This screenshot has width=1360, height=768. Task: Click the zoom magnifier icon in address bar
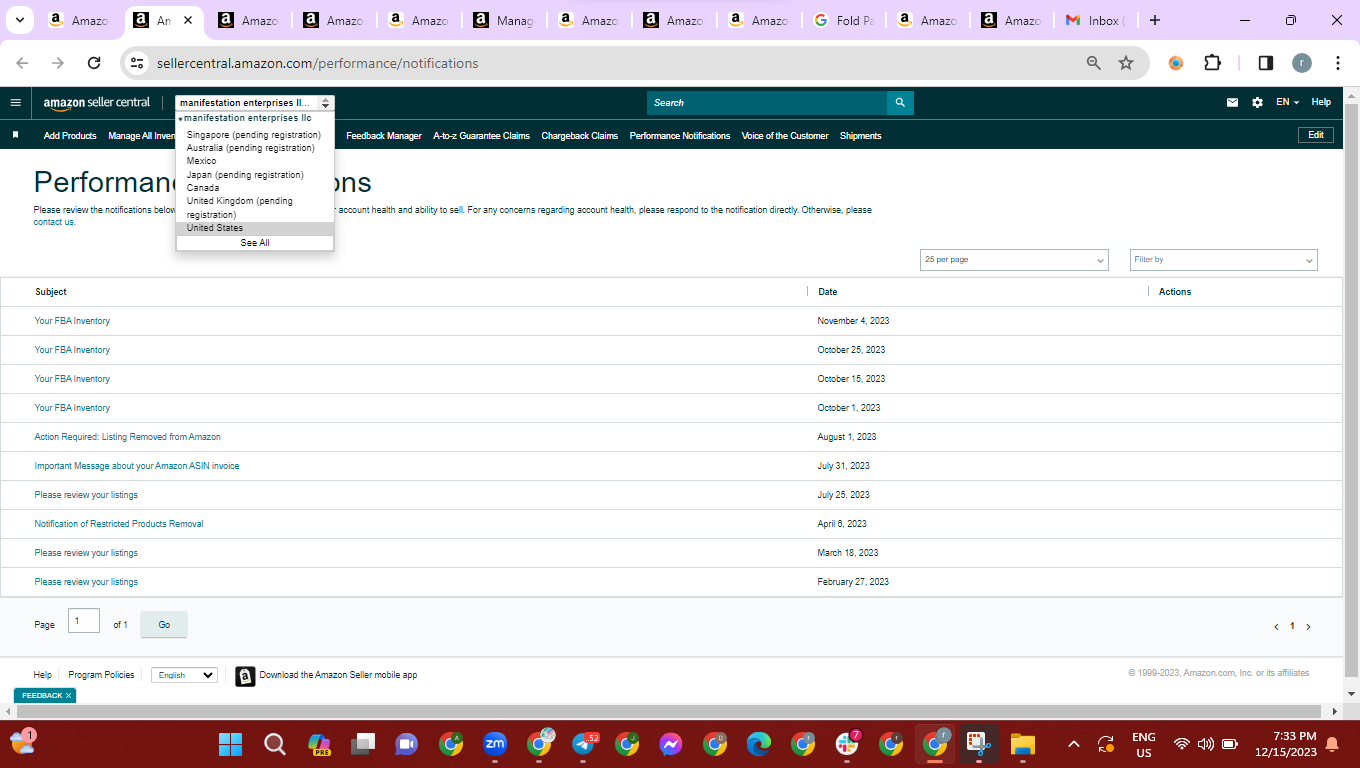click(1094, 63)
